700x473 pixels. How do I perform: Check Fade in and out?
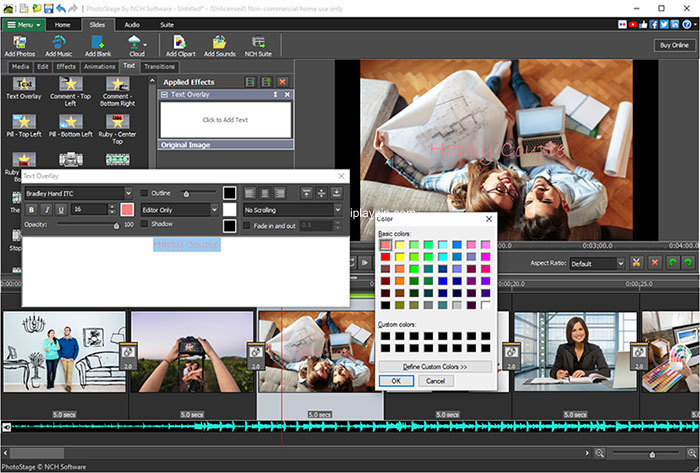pos(246,226)
